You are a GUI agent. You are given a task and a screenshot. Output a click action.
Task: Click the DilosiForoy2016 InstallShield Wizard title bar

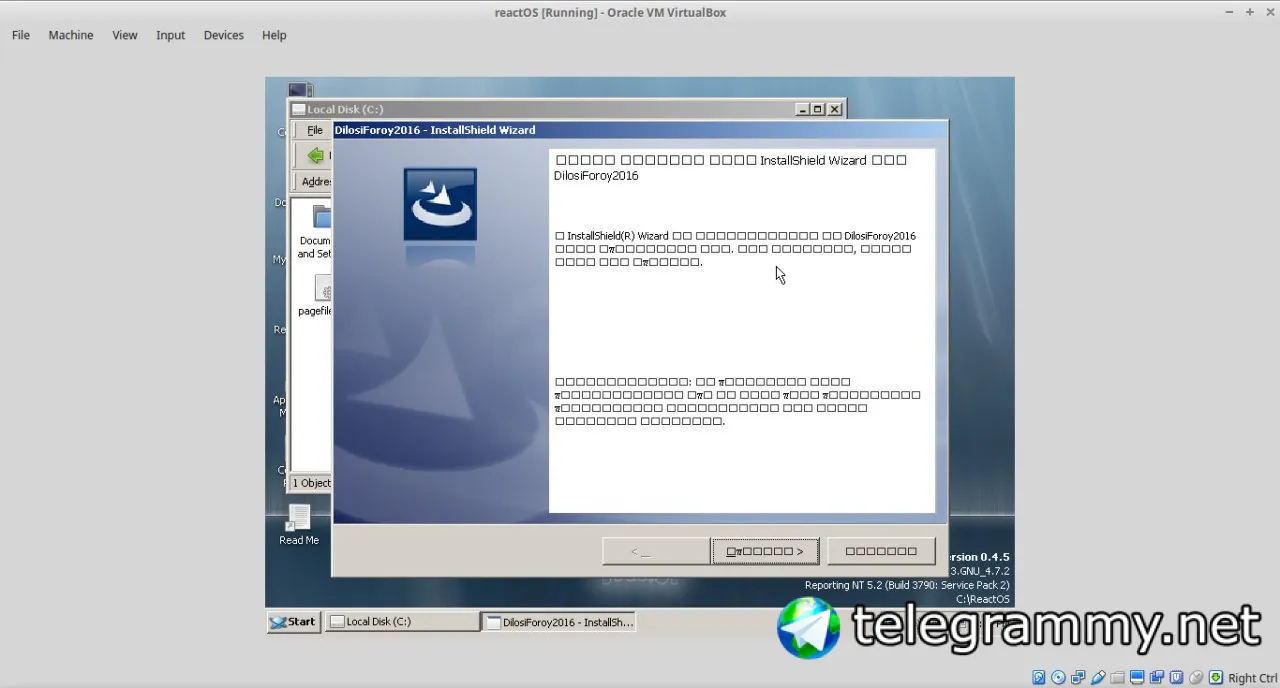(x=640, y=130)
